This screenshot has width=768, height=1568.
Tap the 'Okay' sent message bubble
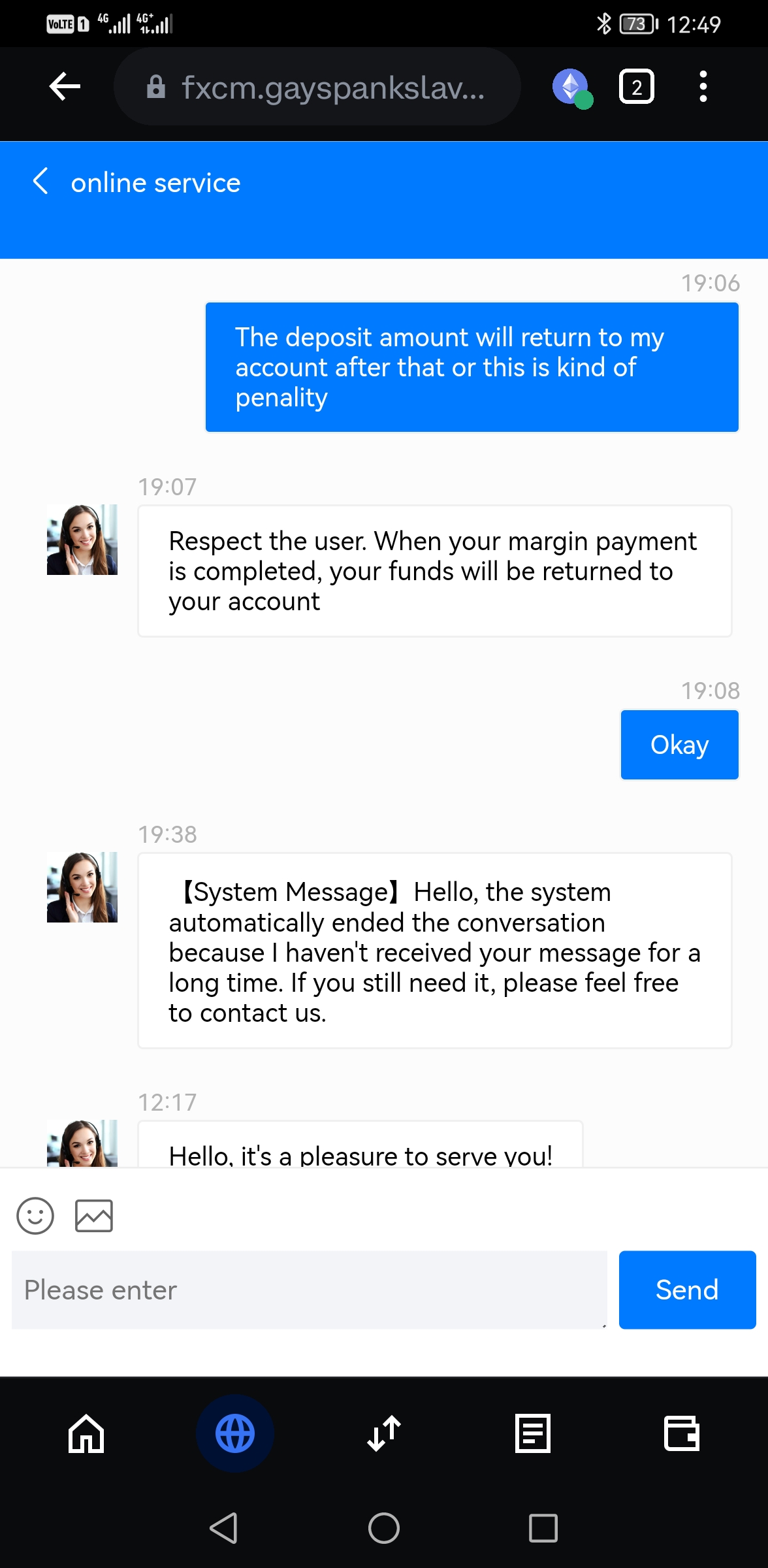(x=679, y=745)
